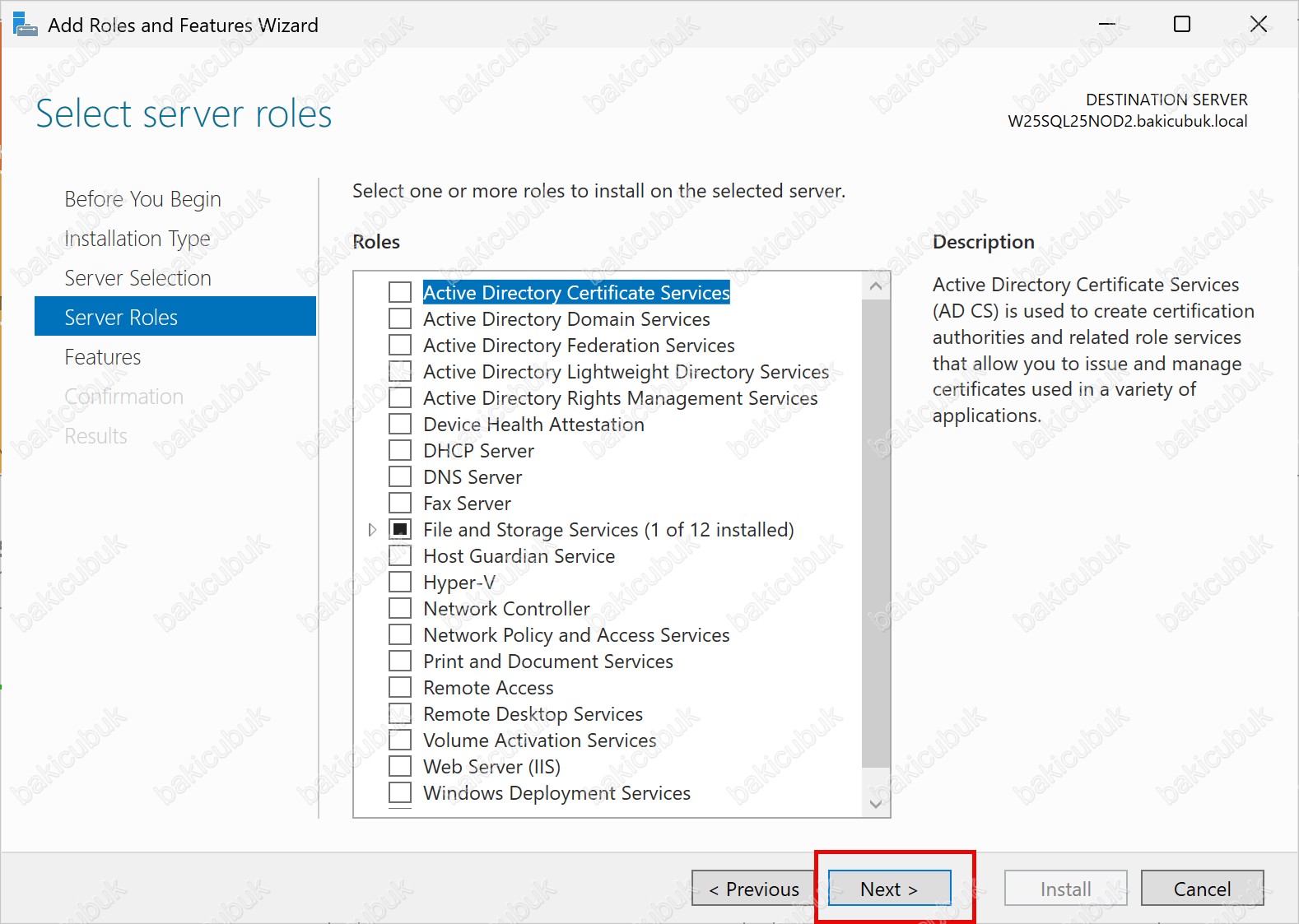Viewport: 1299px width, 924px height.
Task: Select the Active Directory Certificate Services label
Action: pos(576,293)
